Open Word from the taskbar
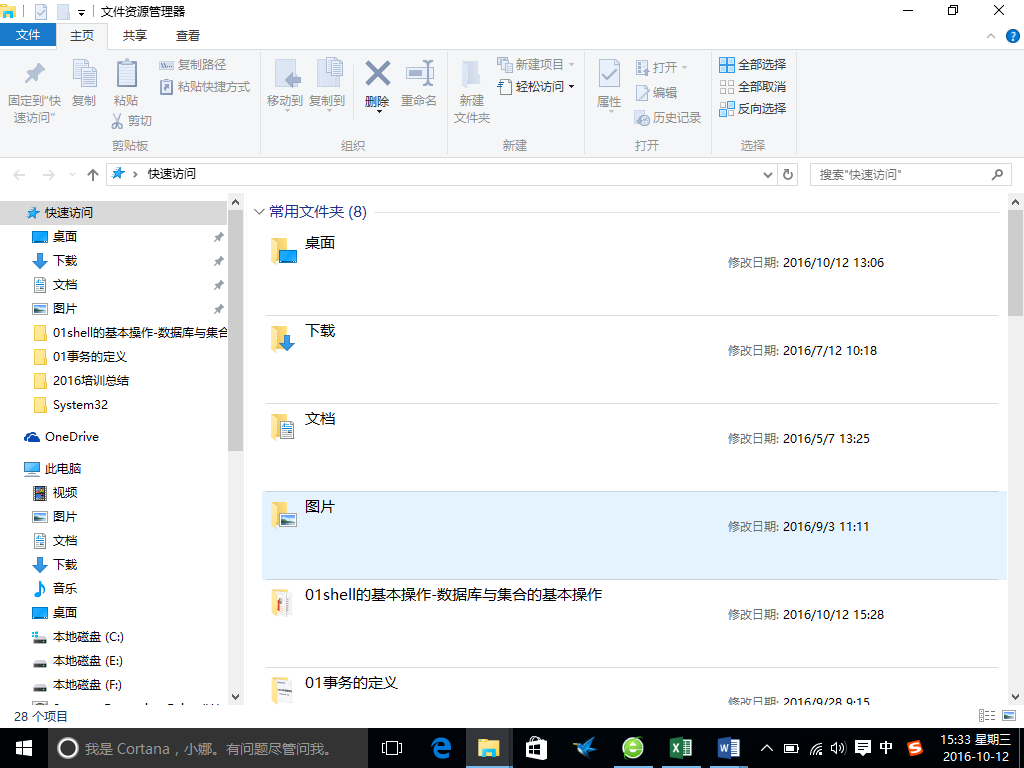This screenshot has width=1024, height=768. [728, 748]
